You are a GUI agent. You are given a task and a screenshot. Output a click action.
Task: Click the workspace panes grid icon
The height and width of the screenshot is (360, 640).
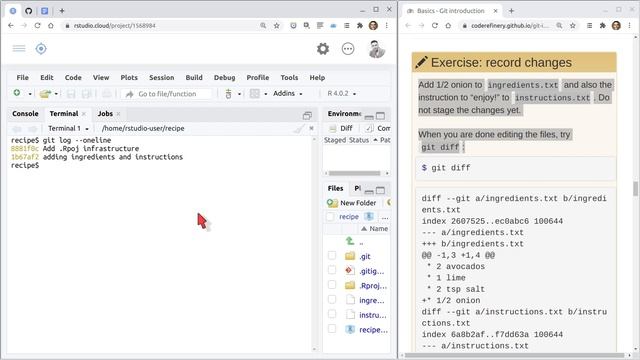[255, 93]
